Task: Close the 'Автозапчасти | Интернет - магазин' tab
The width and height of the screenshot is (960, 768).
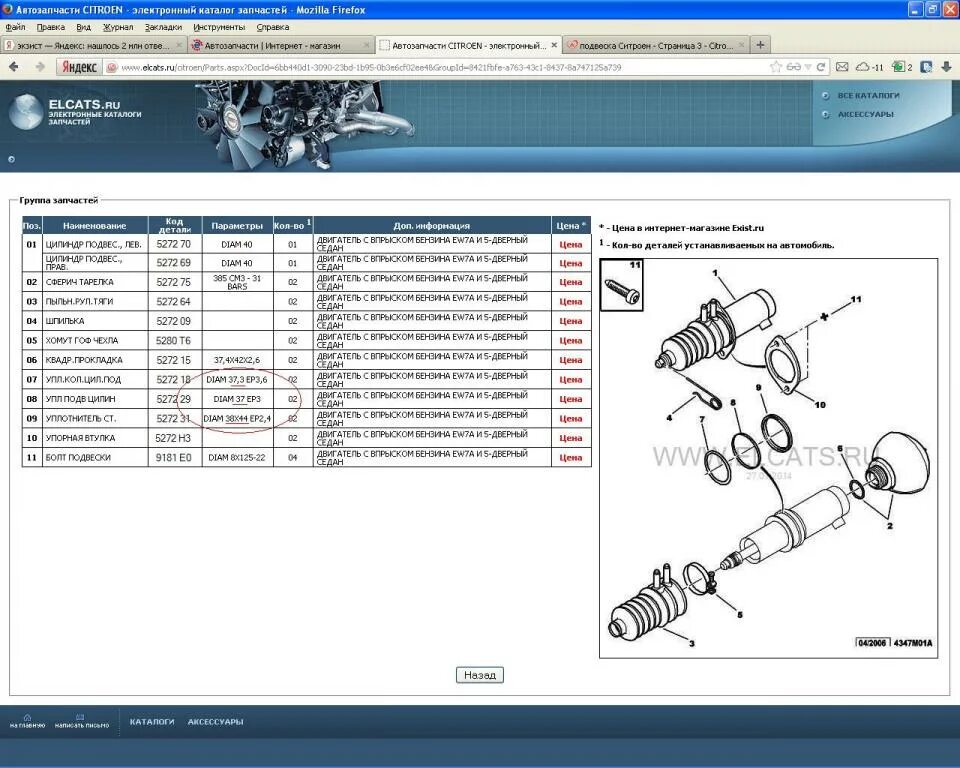Action: coord(366,45)
